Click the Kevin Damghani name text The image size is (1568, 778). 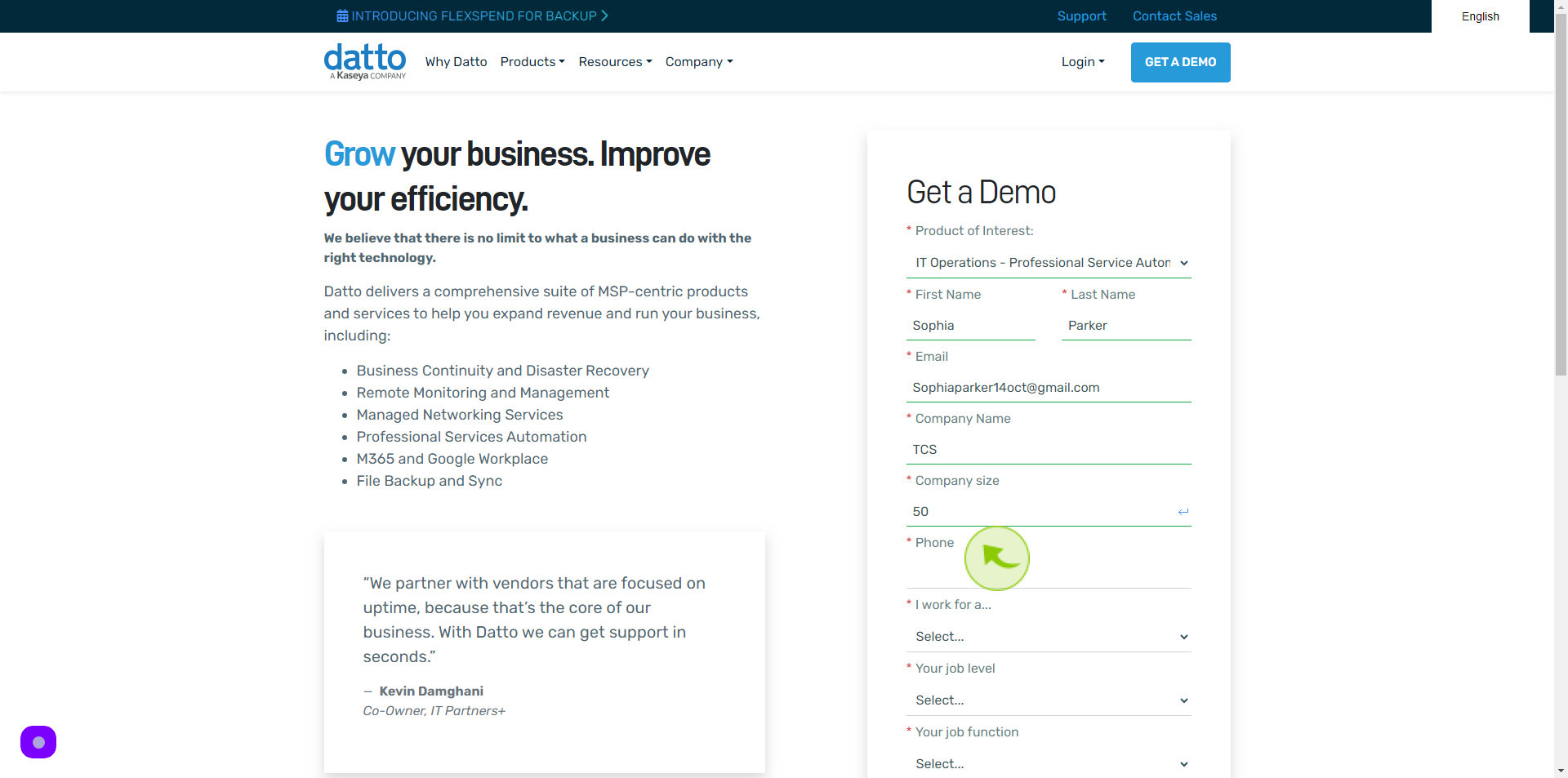(x=431, y=691)
